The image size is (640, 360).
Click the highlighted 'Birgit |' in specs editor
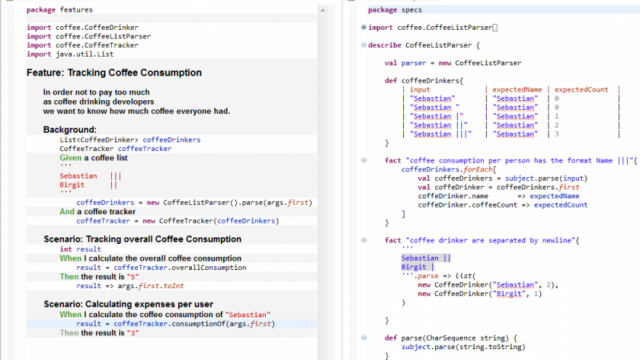tap(418, 267)
